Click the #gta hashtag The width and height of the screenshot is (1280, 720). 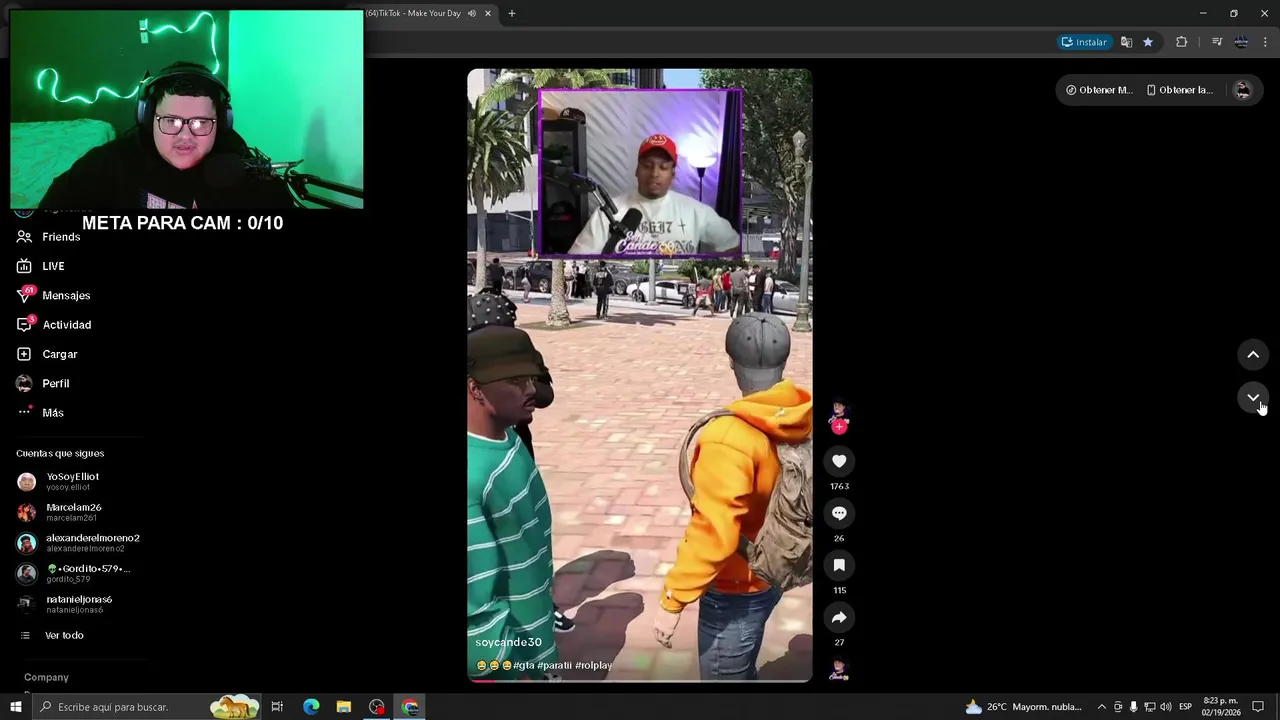(523, 665)
